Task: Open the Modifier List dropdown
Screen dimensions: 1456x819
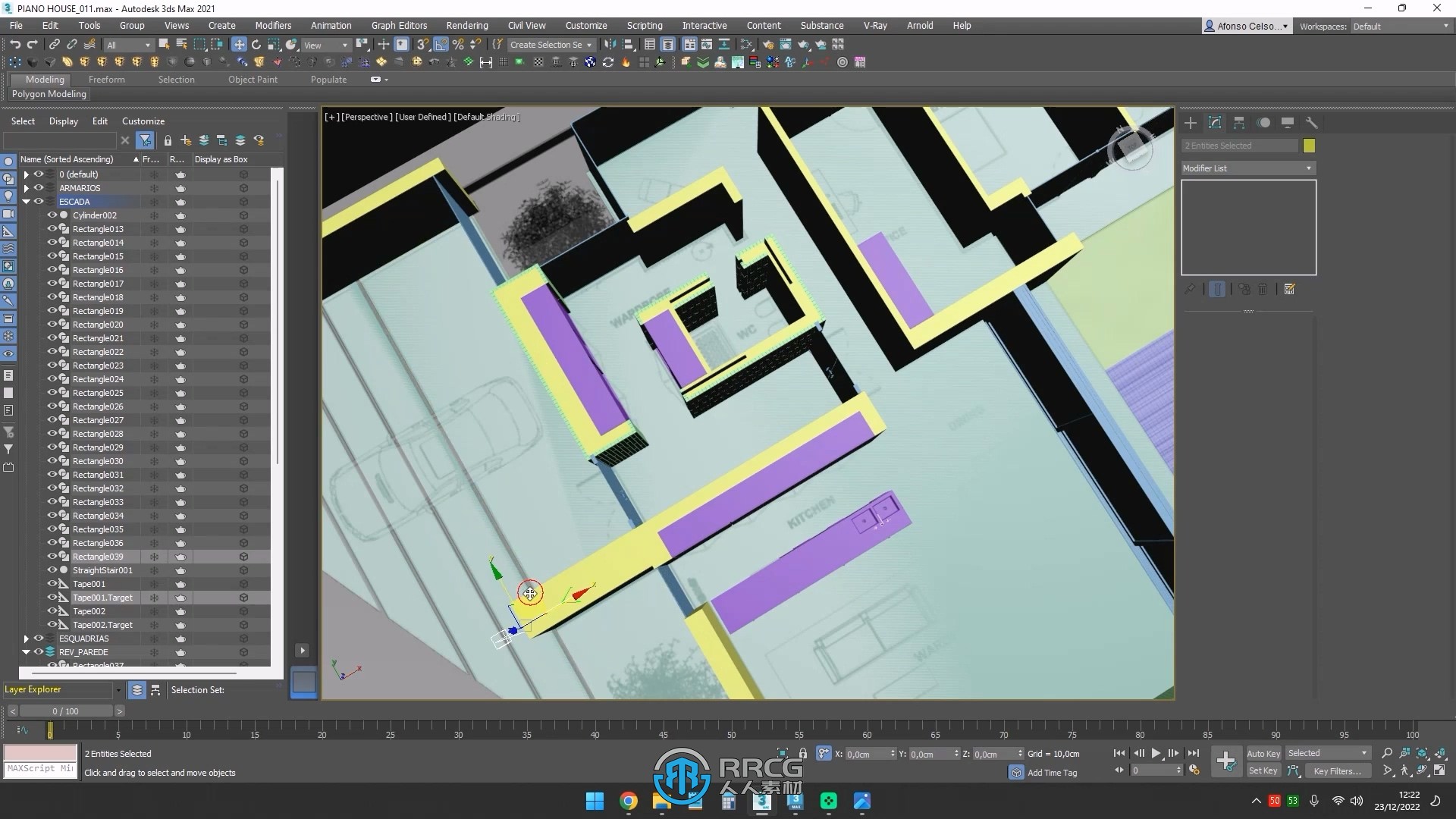Action: click(1248, 168)
